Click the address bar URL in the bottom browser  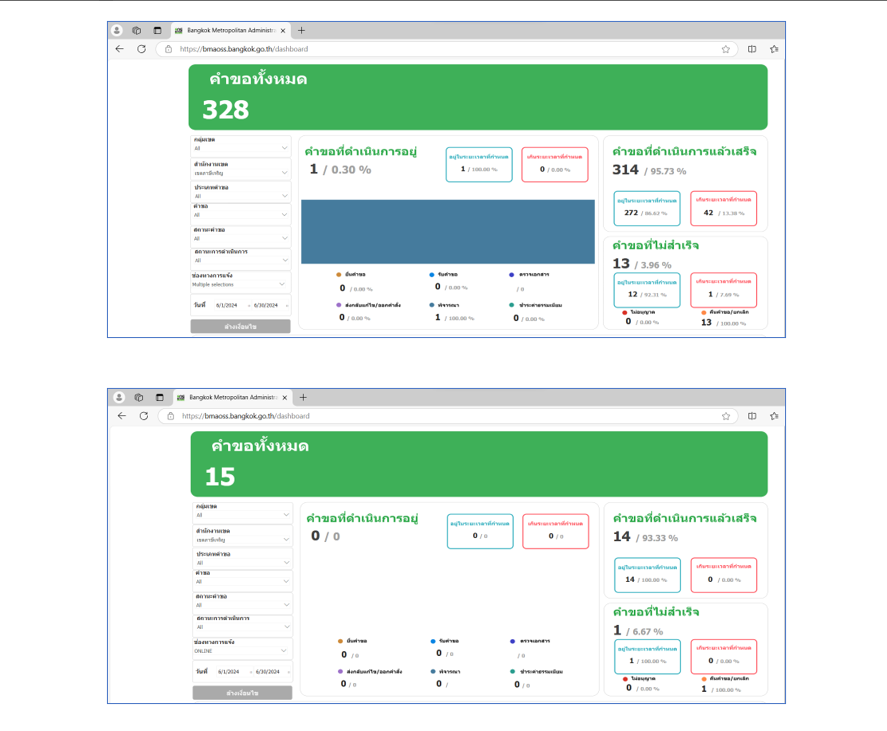[x=245, y=416]
